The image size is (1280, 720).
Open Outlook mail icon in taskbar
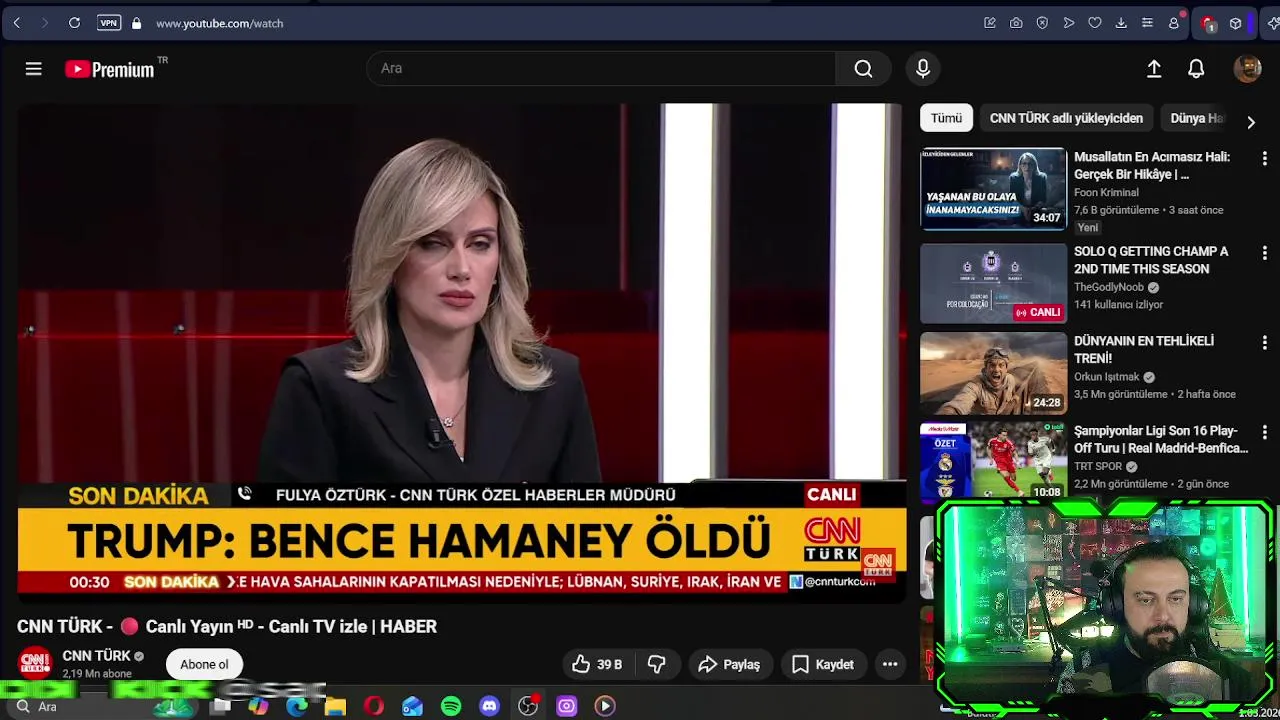tap(412, 706)
